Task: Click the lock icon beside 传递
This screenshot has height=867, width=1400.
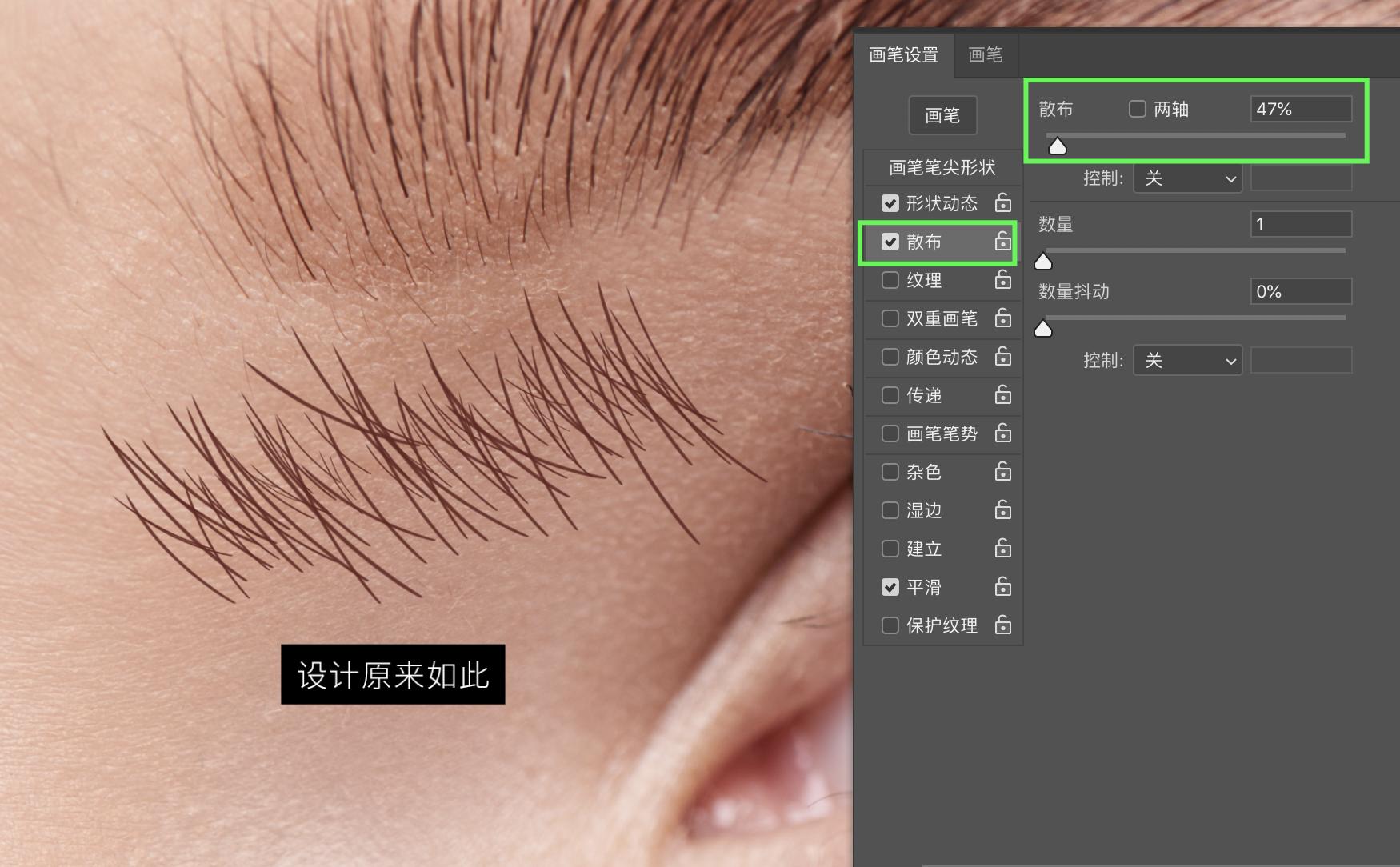Action: coord(1002,395)
